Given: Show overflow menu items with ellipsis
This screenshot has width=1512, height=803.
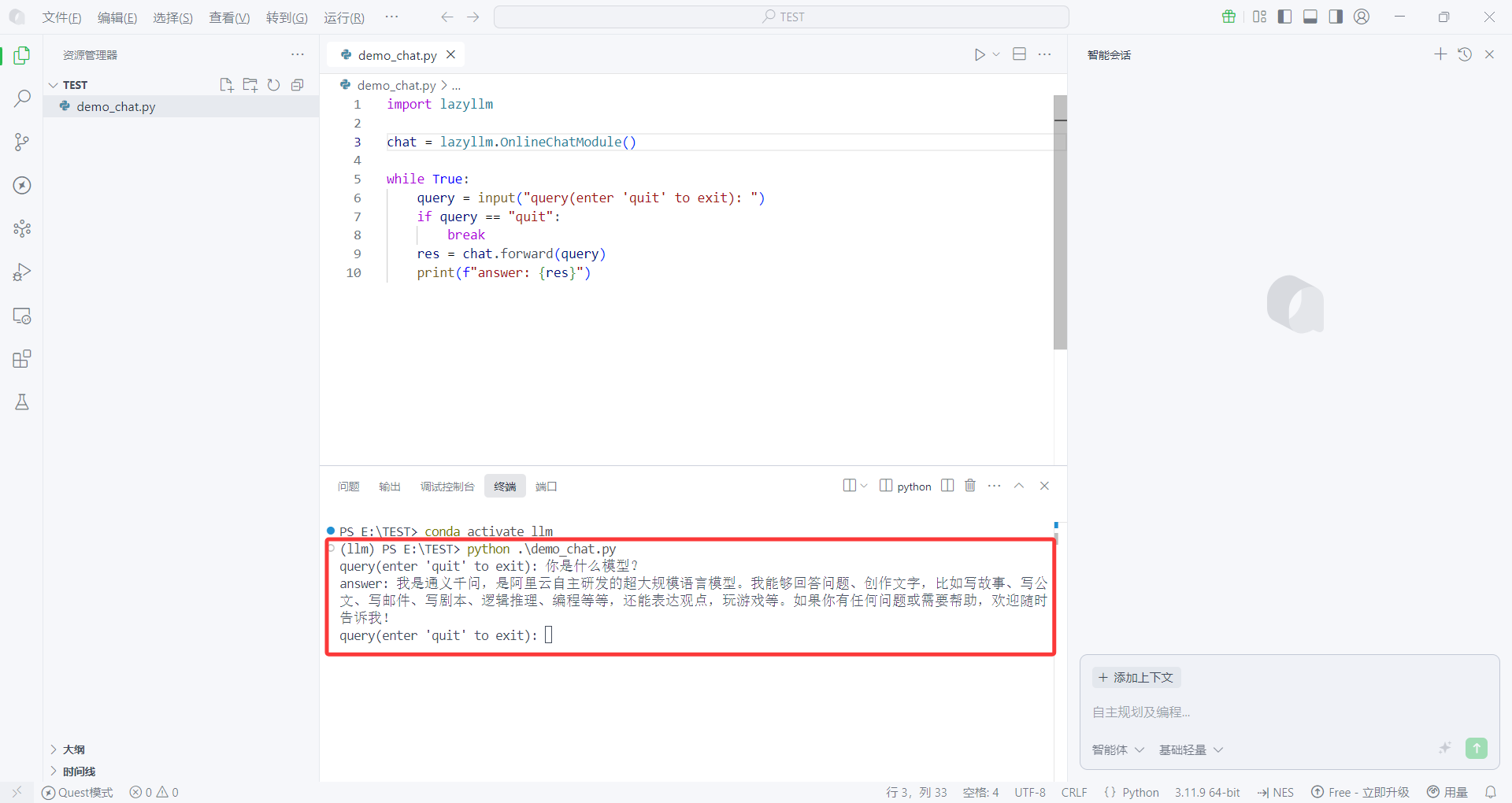Looking at the screenshot, I should [391, 17].
